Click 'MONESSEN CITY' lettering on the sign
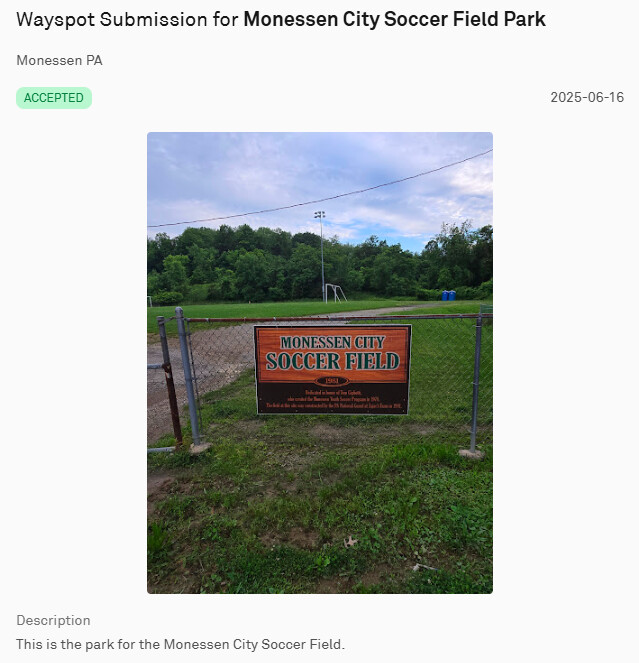Image resolution: width=639 pixels, height=663 pixels. [332, 342]
